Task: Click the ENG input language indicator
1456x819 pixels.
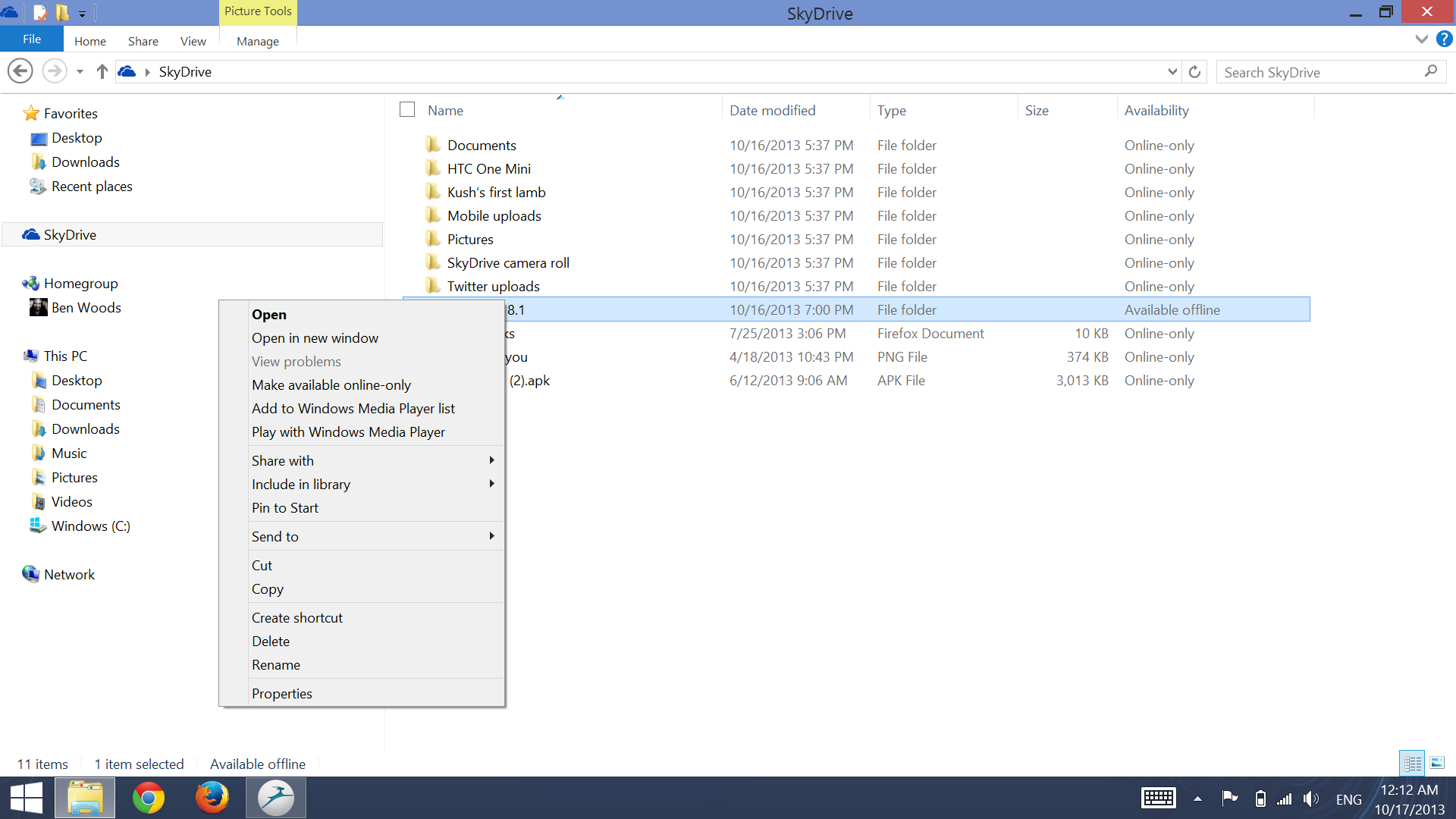Action: pos(1348,799)
